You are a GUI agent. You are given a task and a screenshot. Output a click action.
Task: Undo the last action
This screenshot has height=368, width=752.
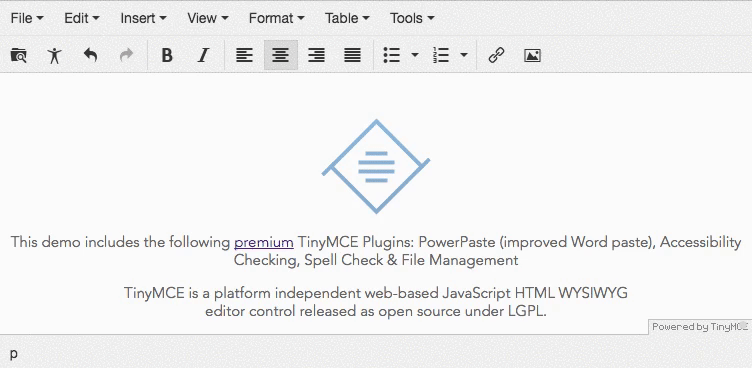click(91, 56)
